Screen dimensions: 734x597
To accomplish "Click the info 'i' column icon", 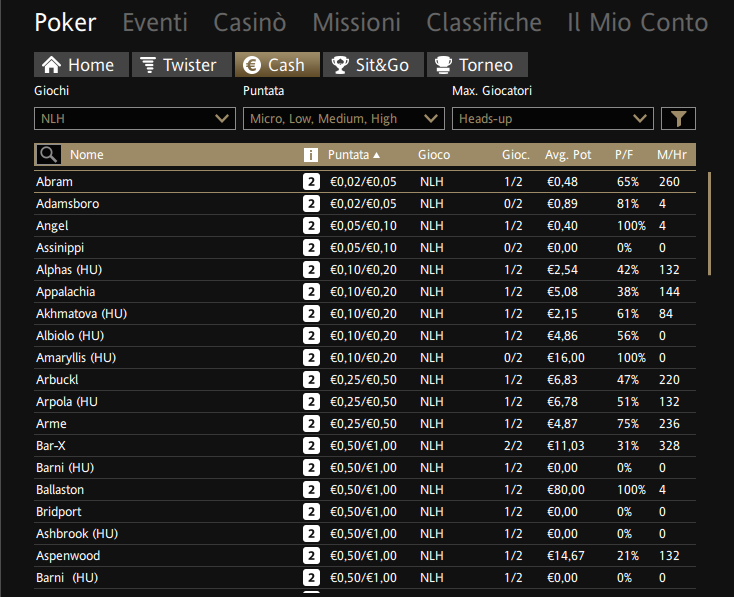I will [311, 155].
